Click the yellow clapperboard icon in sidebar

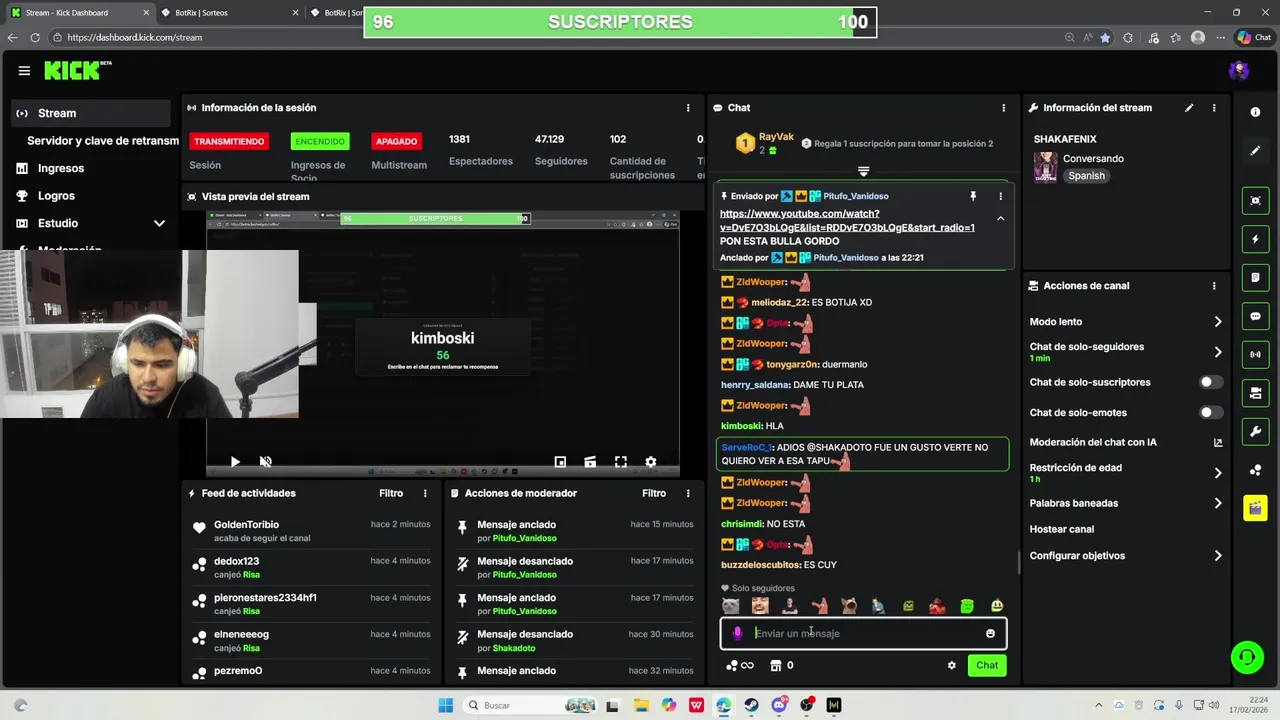tap(1255, 508)
